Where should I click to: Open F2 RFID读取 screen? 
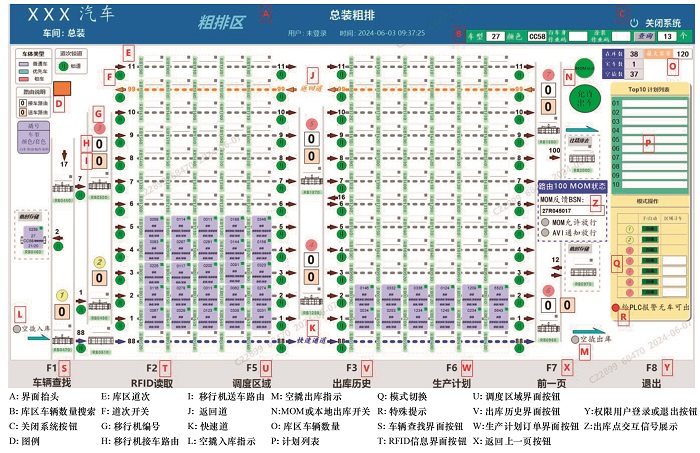(152, 374)
